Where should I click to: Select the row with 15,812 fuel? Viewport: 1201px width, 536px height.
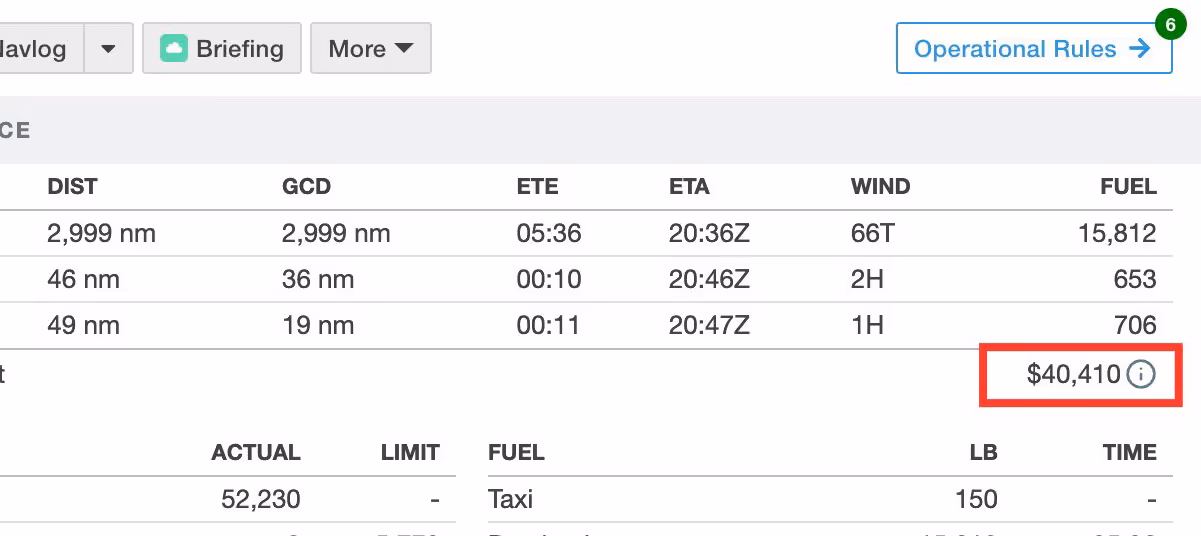[600, 234]
